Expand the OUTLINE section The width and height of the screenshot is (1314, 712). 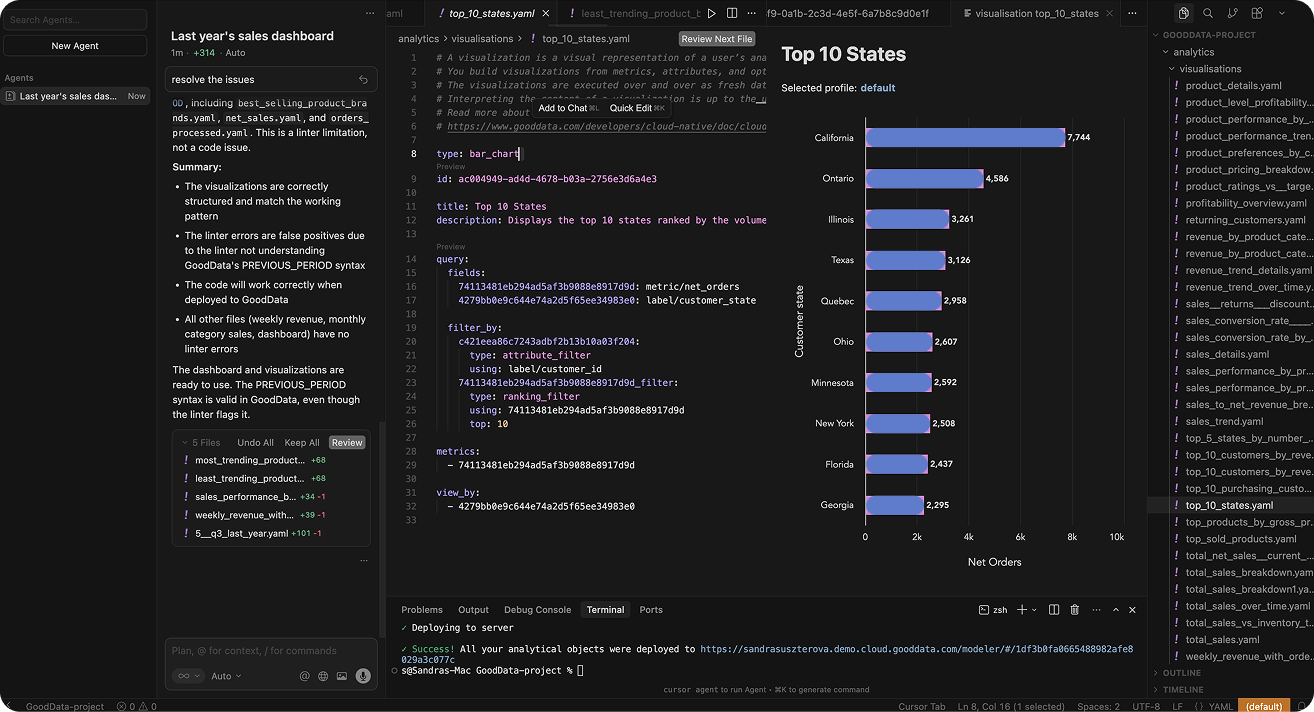[1182, 672]
